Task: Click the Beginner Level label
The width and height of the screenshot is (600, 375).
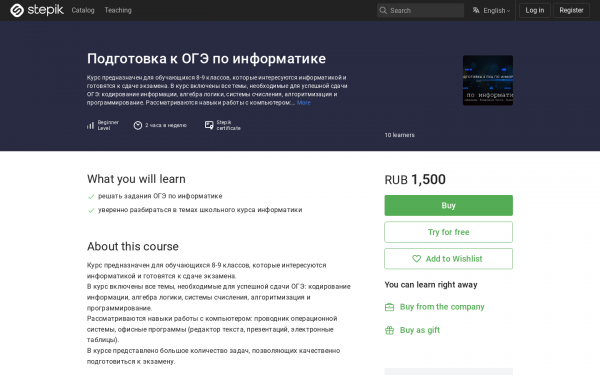Action: (108, 125)
